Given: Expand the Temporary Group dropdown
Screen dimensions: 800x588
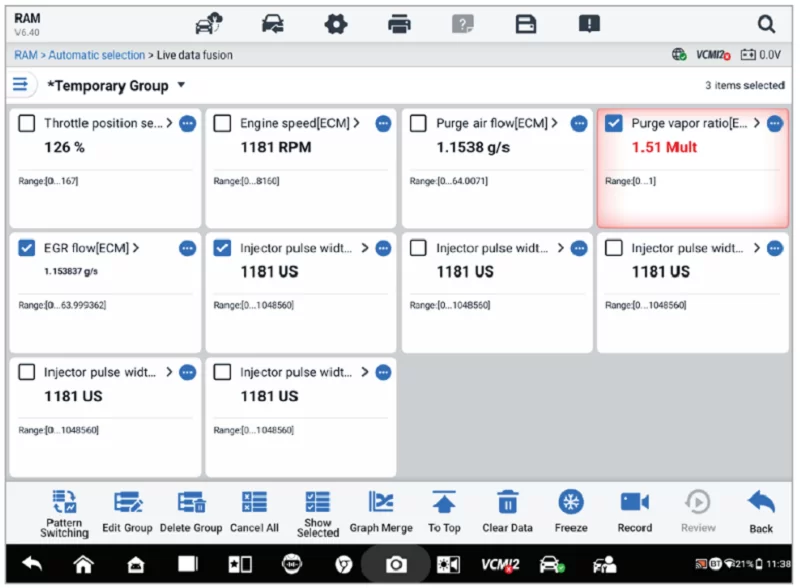Looking at the screenshot, I should [x=181, y=85].
